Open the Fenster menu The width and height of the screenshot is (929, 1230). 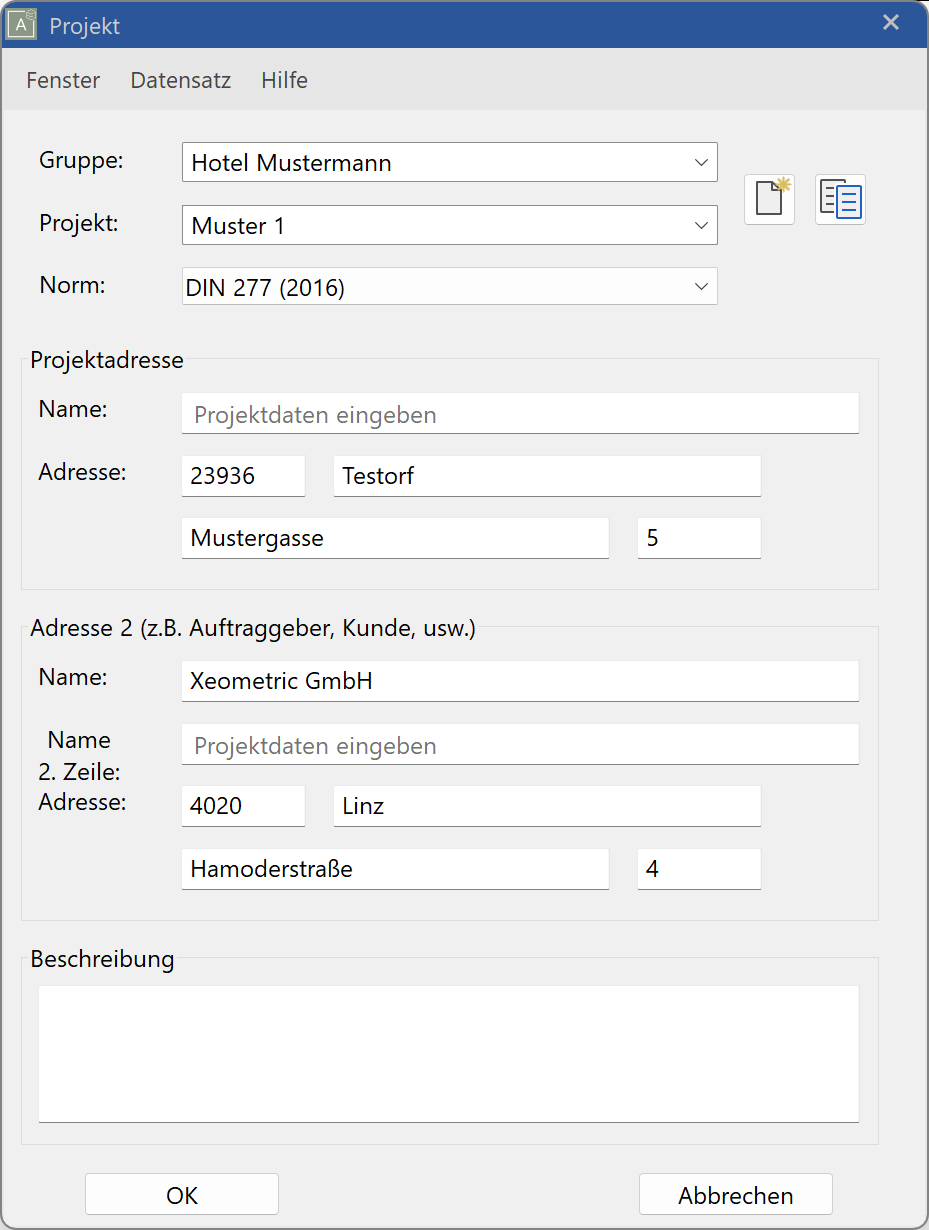click(x=62, y=80)
